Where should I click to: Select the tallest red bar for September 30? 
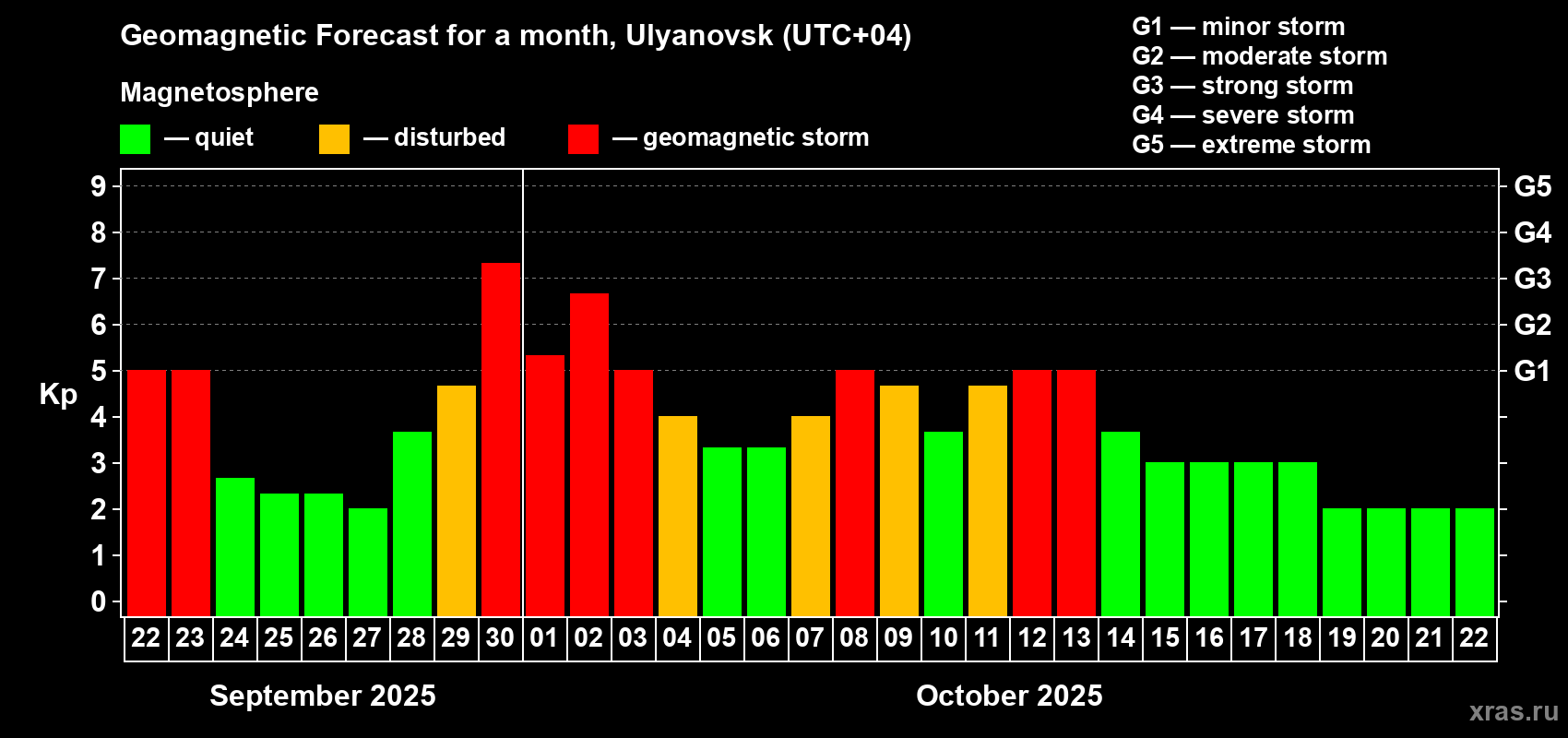501,439
